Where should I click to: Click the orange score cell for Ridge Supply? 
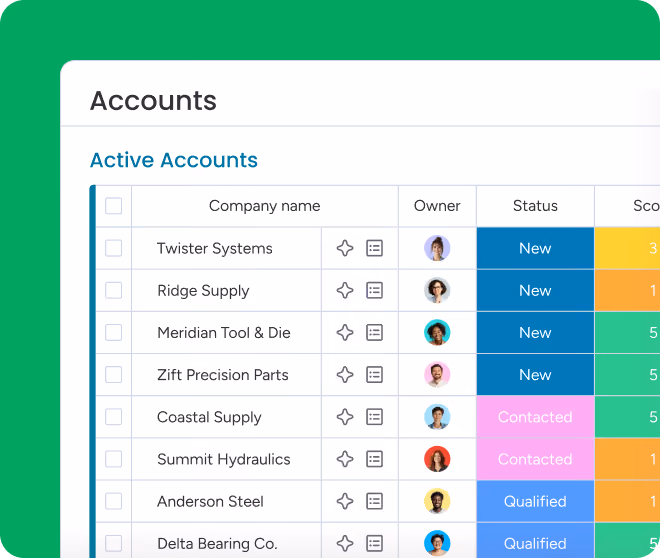(628, 290)
